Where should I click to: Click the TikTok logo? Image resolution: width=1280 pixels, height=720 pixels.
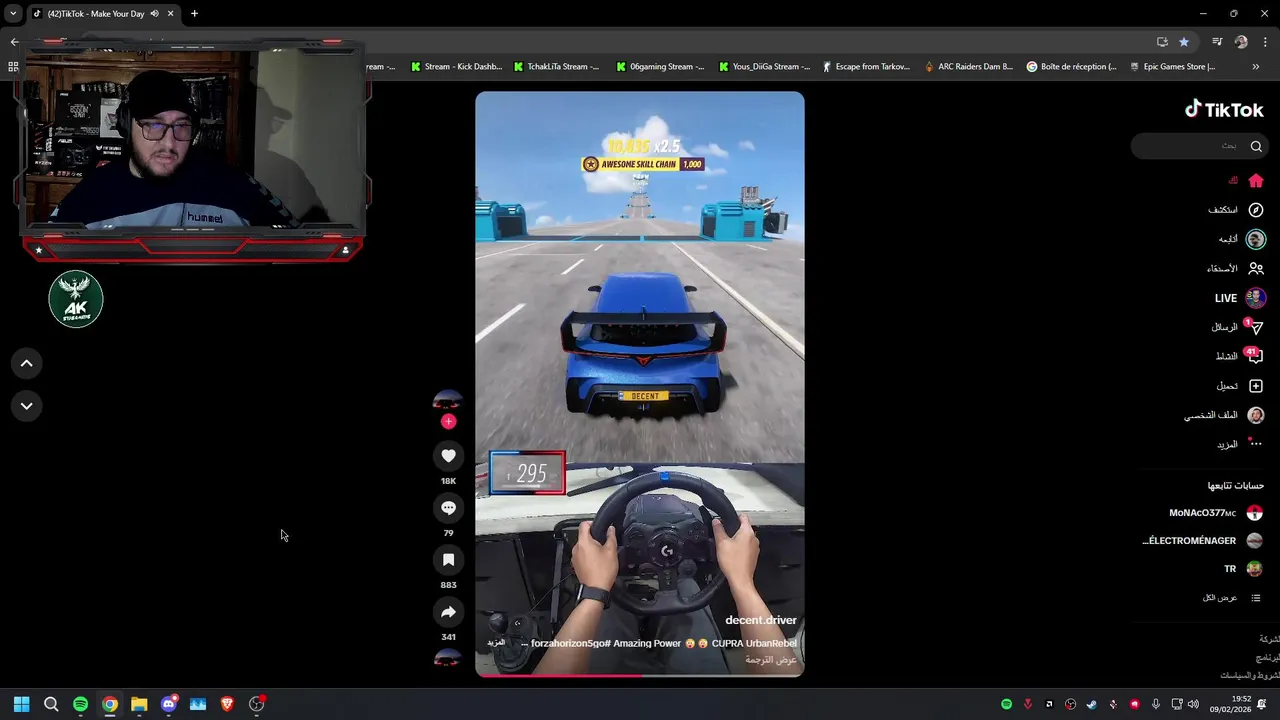[1224, 110]
